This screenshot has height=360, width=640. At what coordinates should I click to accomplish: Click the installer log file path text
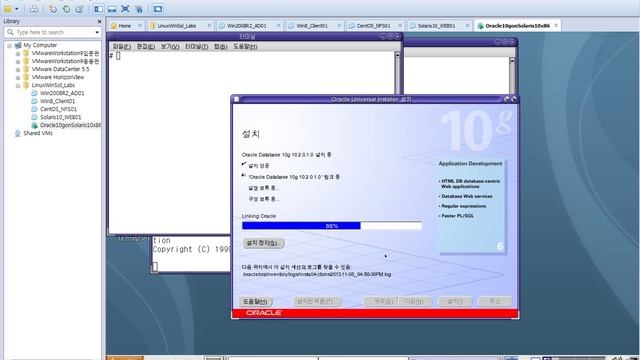coord(317,274)
